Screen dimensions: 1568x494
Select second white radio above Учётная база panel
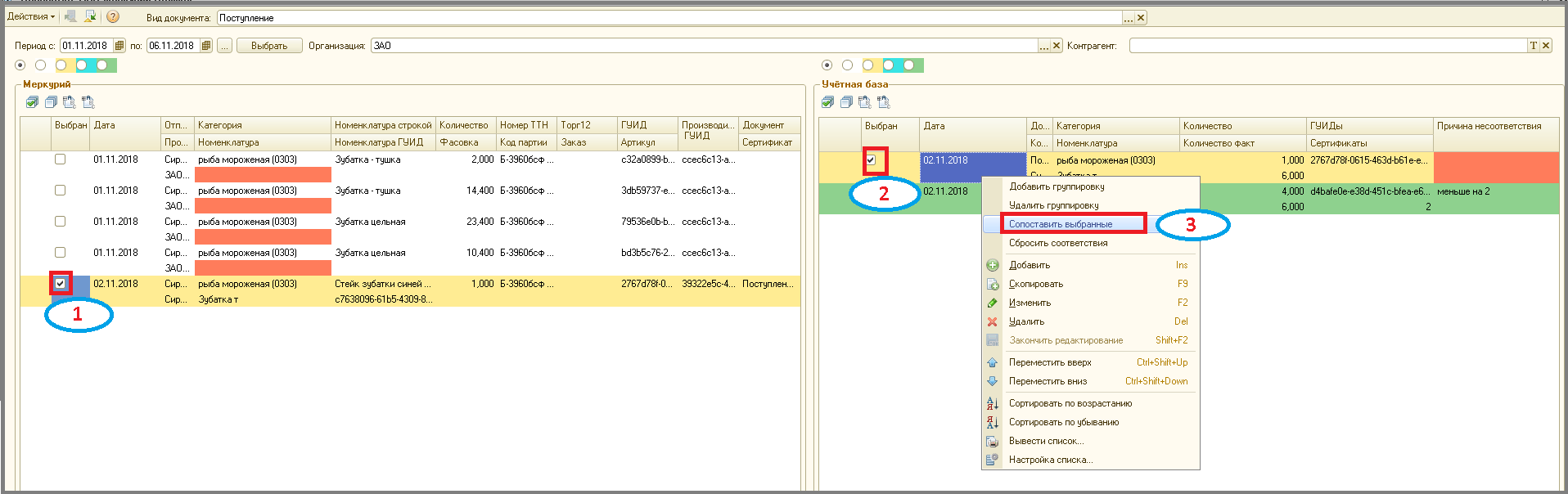(x=848, y=65)
